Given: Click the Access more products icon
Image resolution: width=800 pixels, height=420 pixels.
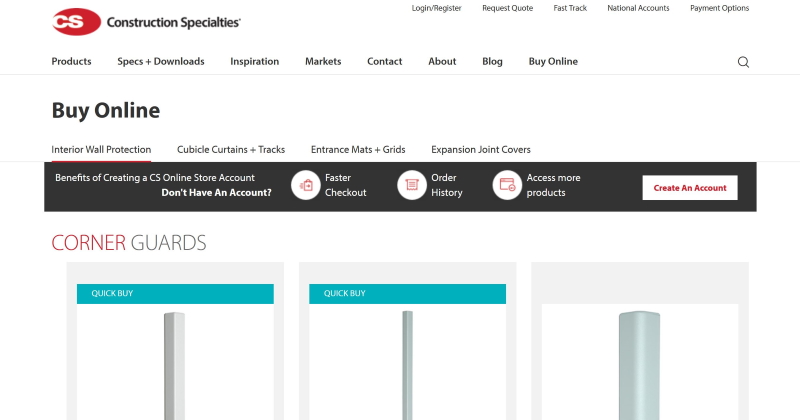Looking at the screenshot, I should point(507,185).
